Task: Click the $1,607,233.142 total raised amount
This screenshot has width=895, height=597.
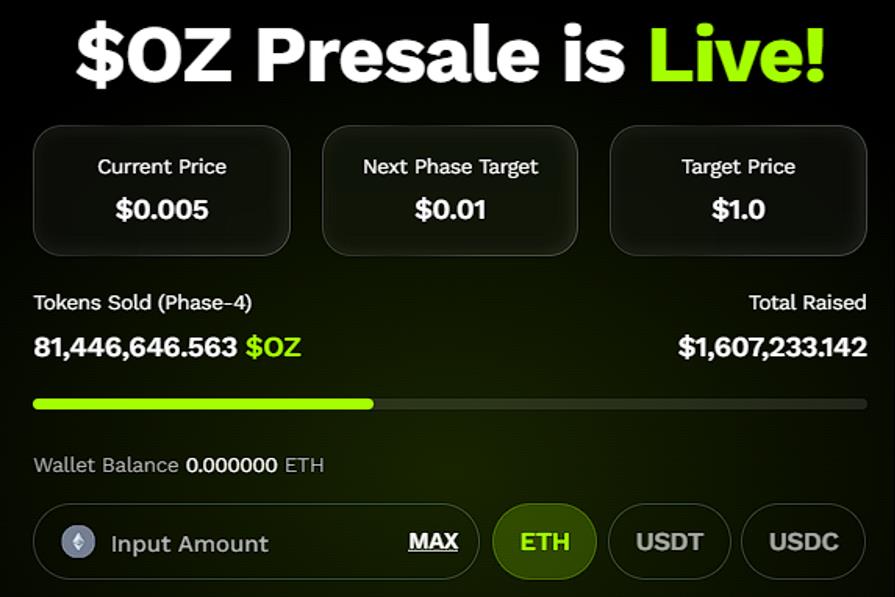Action: tap(772, 347)
